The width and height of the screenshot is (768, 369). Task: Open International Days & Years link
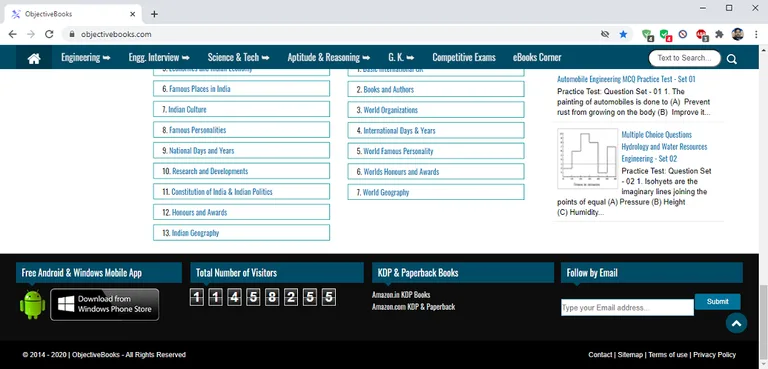point(399,131)
